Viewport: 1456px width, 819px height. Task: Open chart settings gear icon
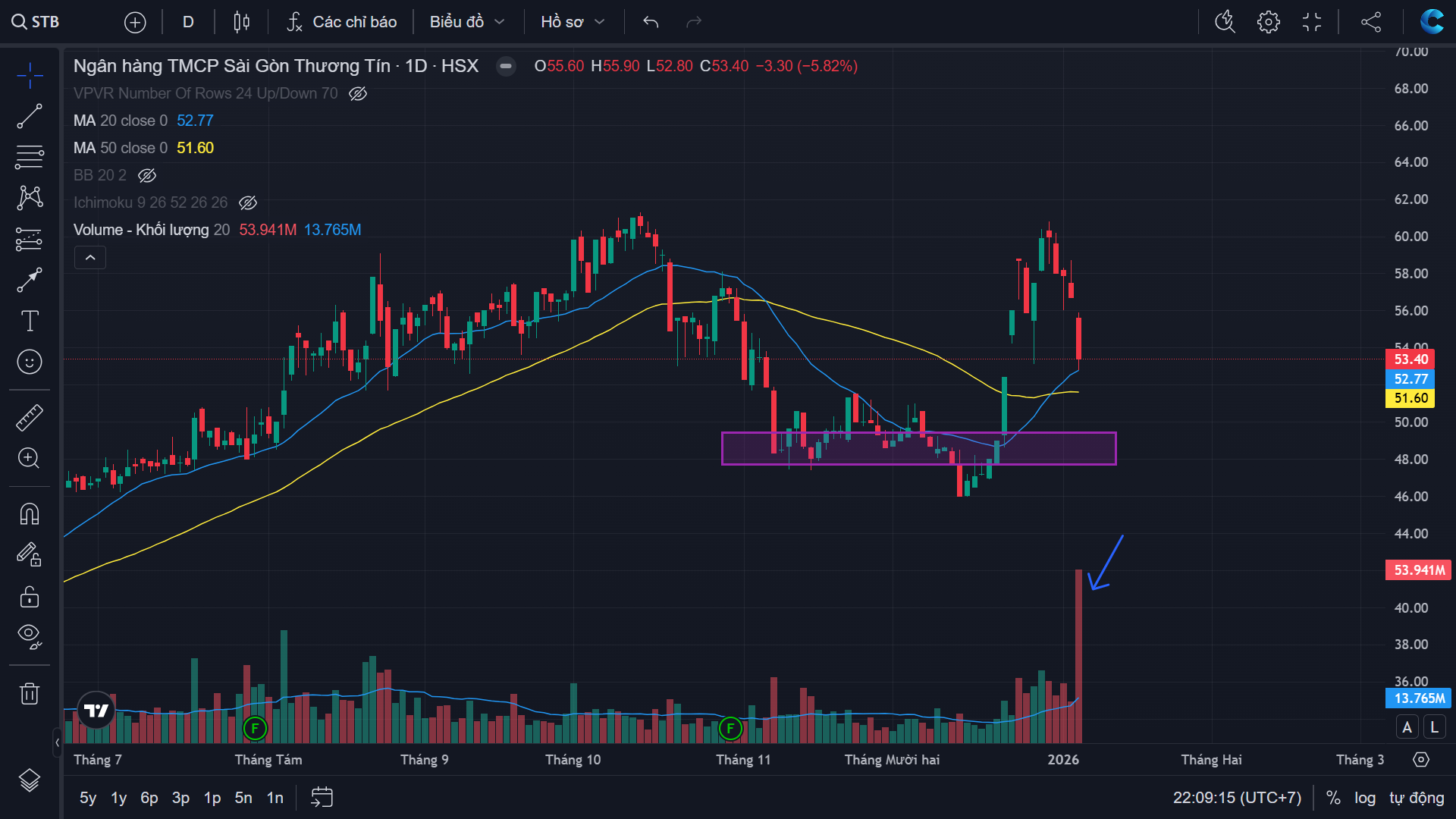(x=1268, y=22)
